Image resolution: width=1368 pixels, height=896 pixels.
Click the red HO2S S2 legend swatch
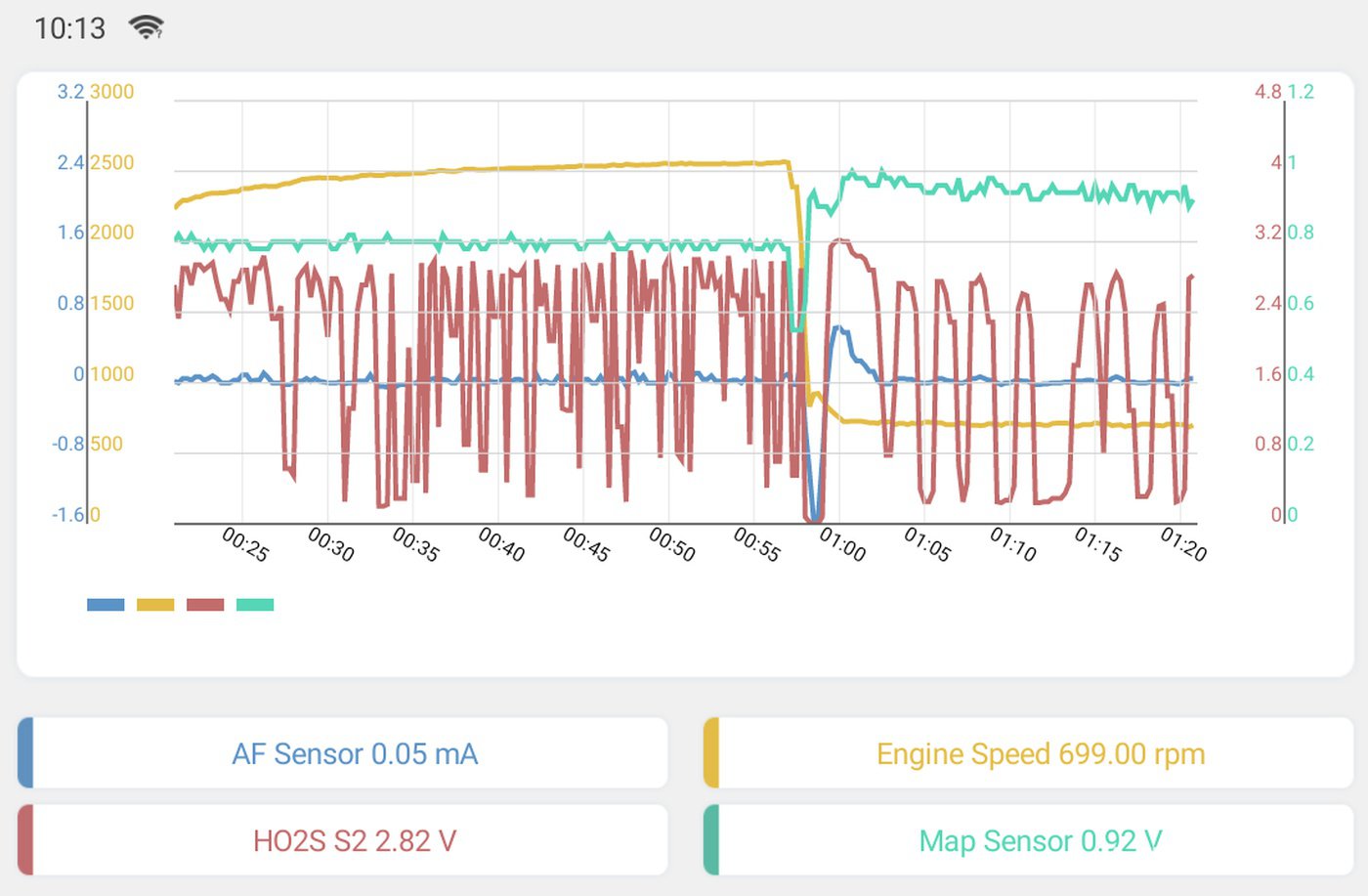205,605
